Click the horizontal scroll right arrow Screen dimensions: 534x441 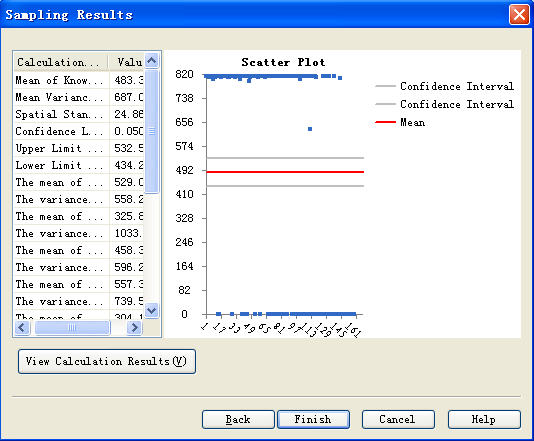(134, 328)
